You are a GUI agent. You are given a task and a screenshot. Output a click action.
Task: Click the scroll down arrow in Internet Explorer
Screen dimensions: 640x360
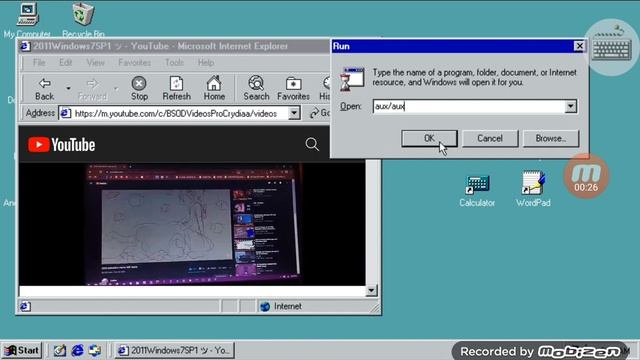pos(371,290)
